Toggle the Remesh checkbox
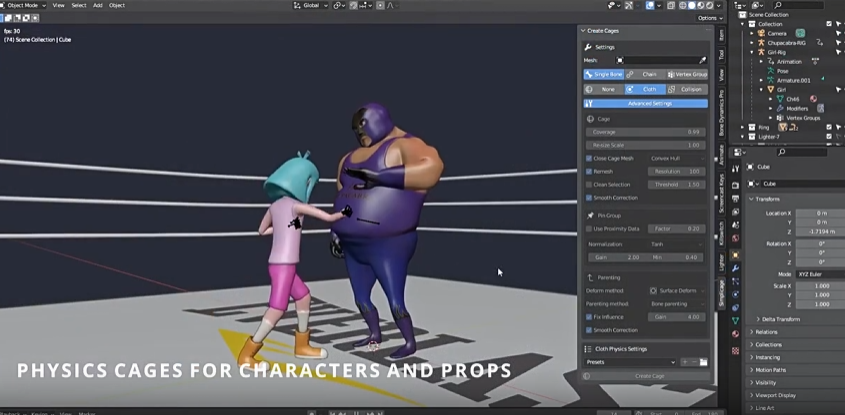Image resolution: width=845 pixels, height=415 pixels. (588, 171)
